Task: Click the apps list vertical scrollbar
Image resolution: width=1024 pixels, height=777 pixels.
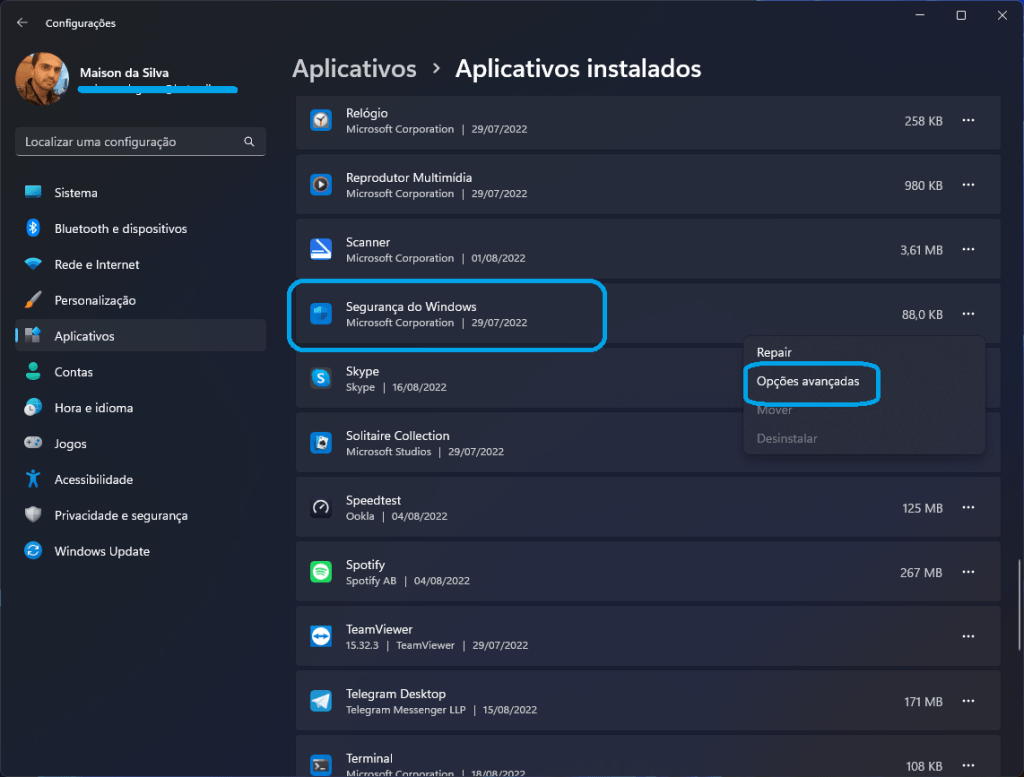Action: (1018, 604)
